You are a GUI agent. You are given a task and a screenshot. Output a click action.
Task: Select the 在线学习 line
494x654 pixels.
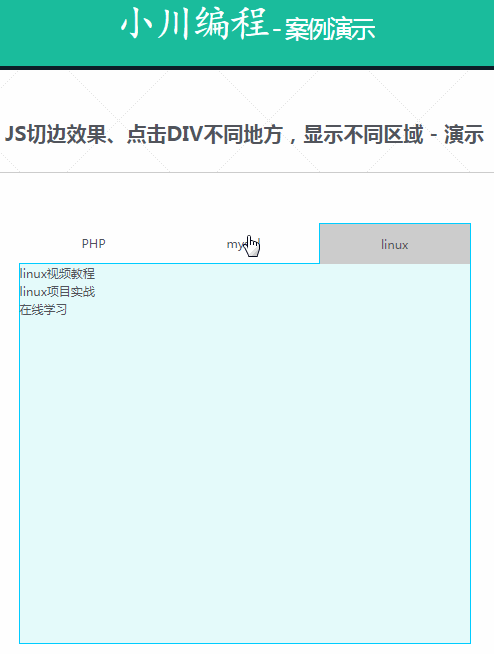(x=43, y=309)
